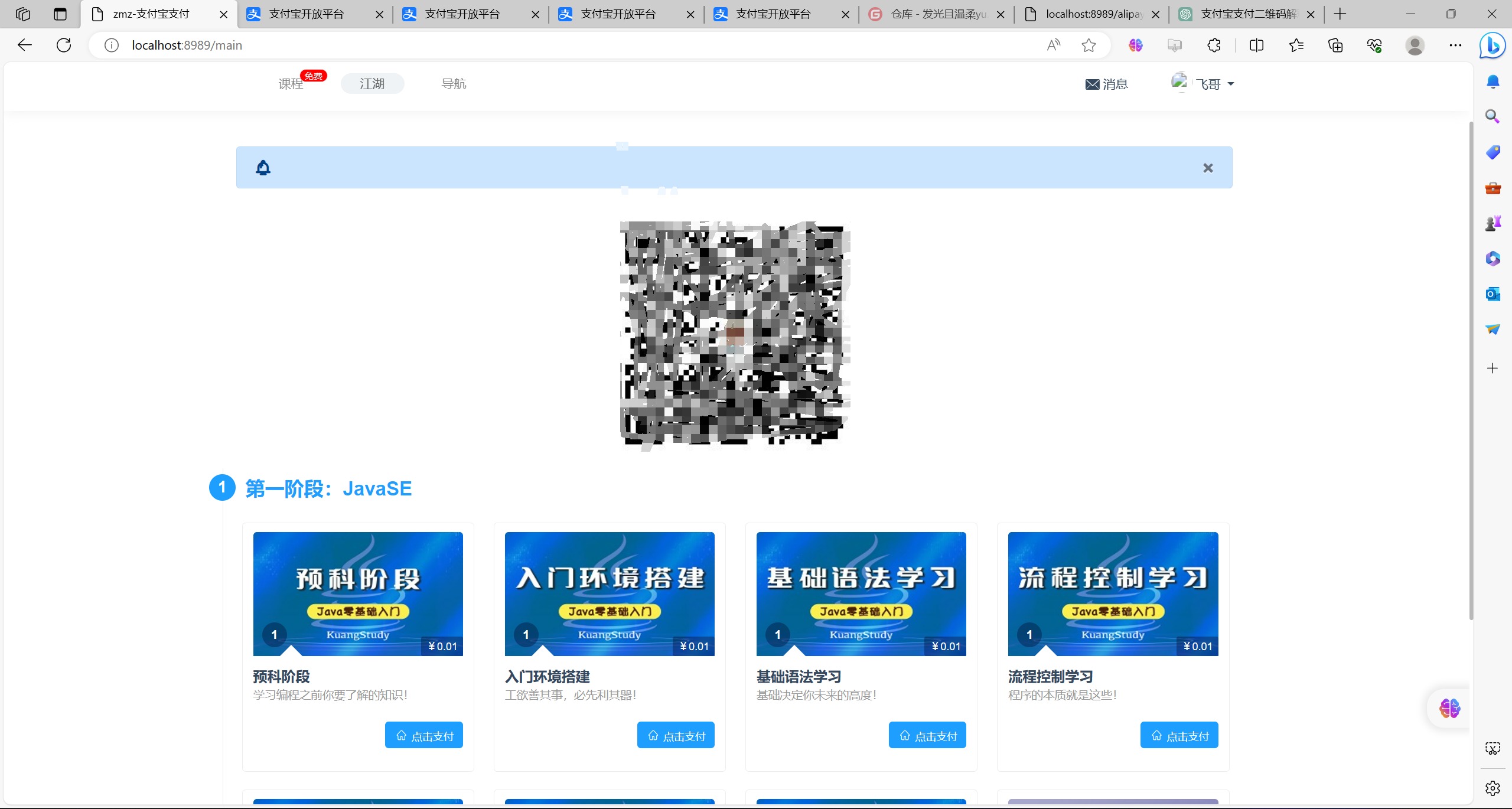Image resolution: width=1512 pixels, height=809 pixels.
Task: Open the sidebar screenshot tool icon
Action: click(x=1493, y=749)
